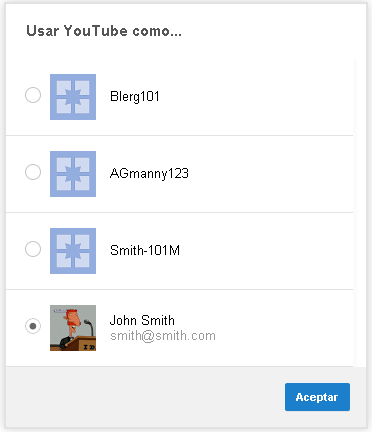Click empty space in the AGmanny123 row
Image resolution: width=372 pixels, height=432 pixels.
pyautogui.click(x=267, y=174)
